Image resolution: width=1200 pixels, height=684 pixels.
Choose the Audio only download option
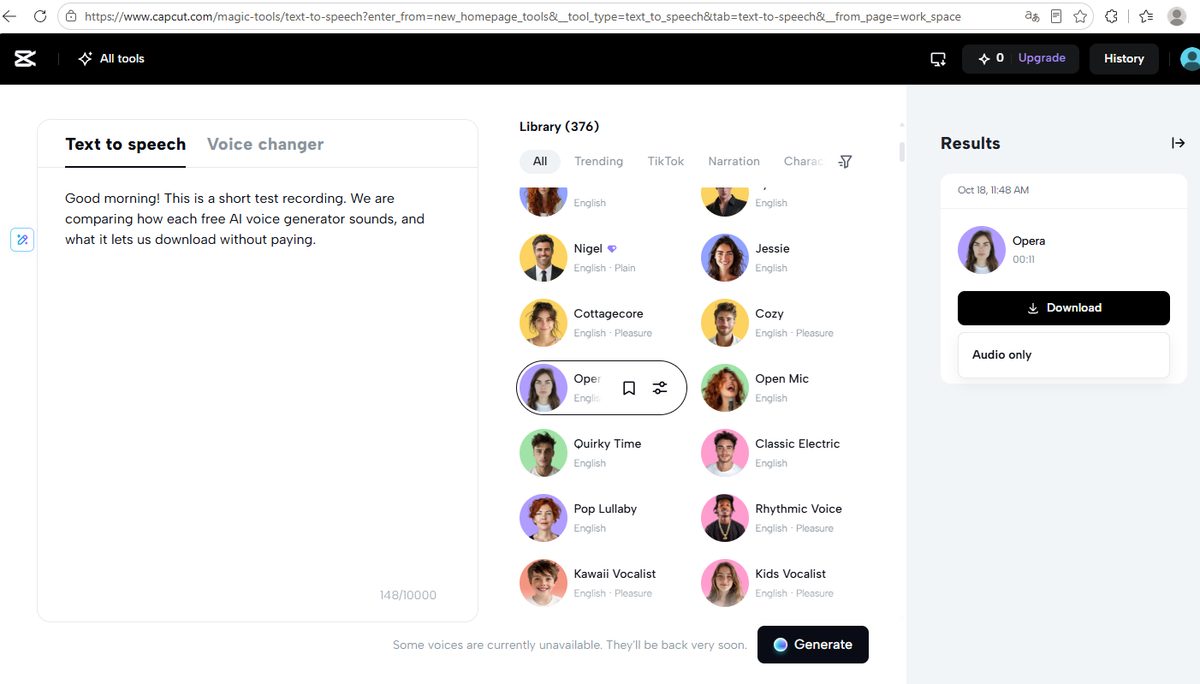coord(1063,355)
